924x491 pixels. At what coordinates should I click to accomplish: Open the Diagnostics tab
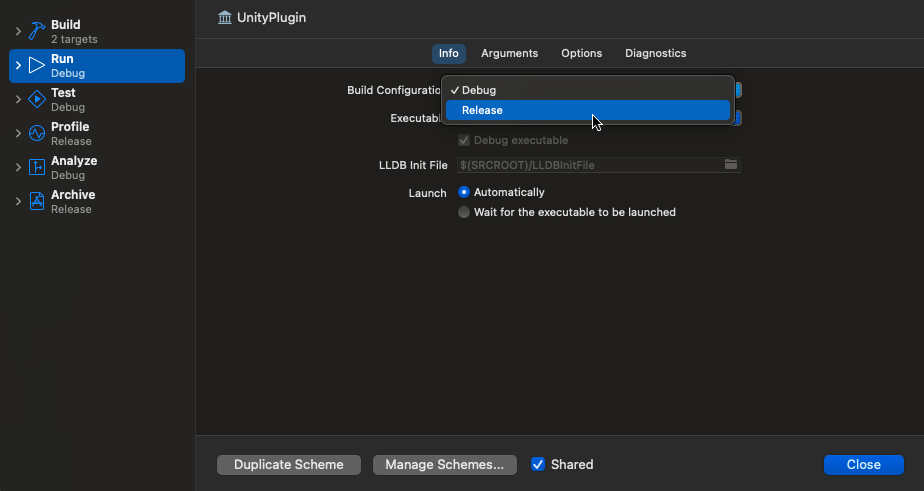(655, 54)
